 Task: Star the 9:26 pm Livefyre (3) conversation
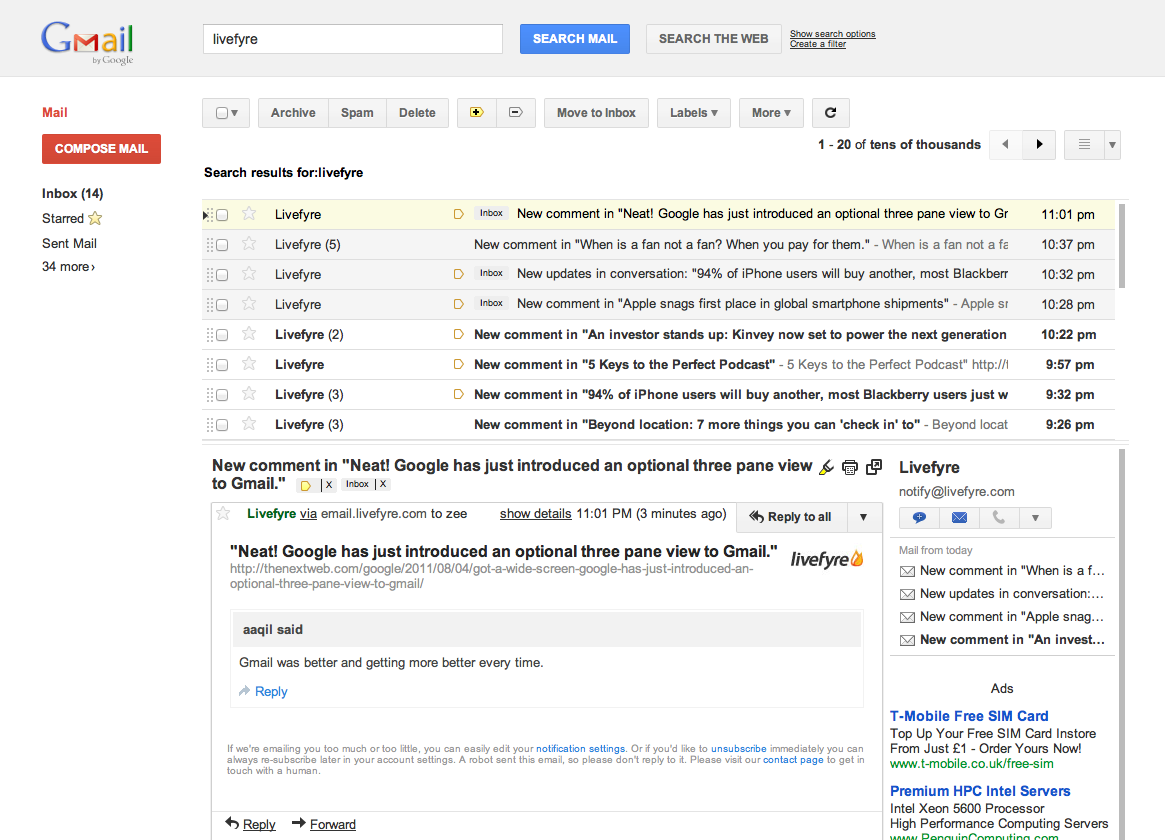pyautogui.click(x=249, y=424)
